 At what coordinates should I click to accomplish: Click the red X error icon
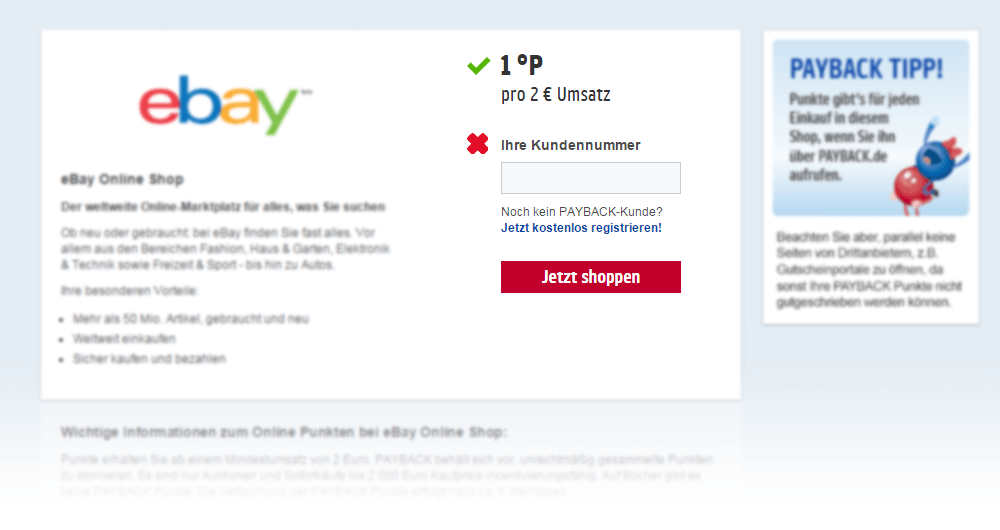(478, 144)
